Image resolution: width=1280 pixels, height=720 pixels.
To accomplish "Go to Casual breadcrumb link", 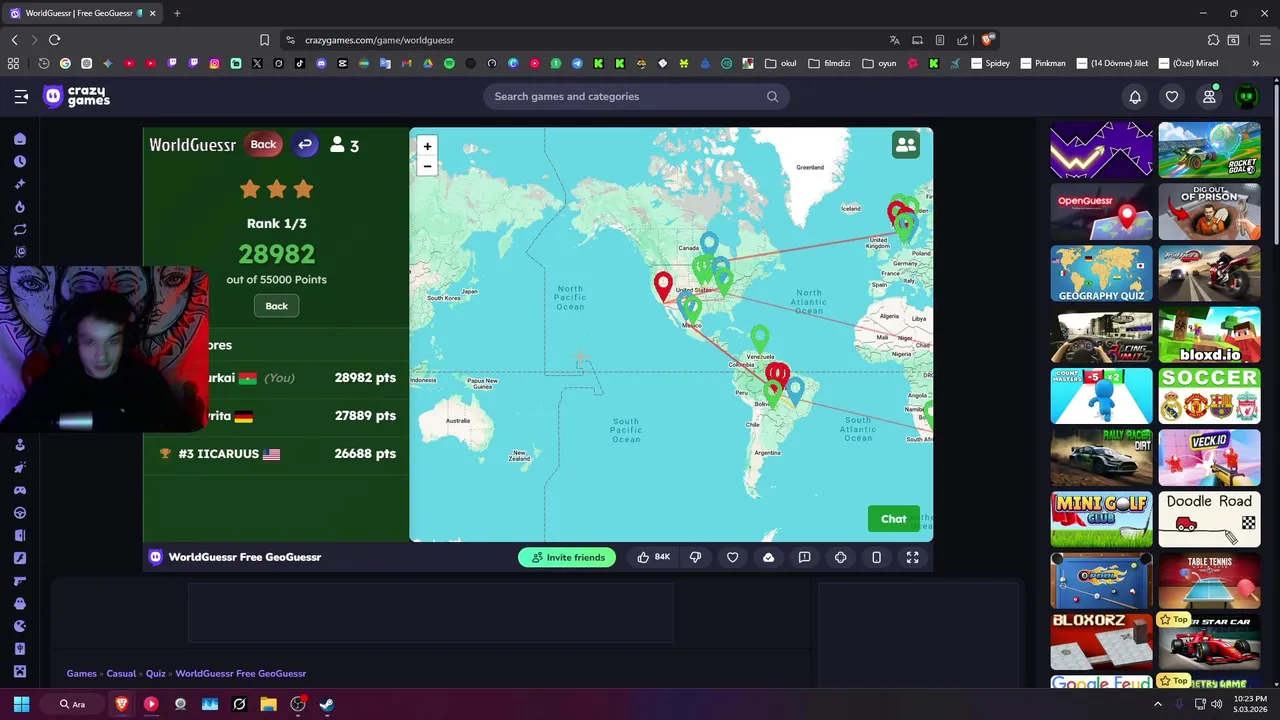I will (x=121, y=674).
